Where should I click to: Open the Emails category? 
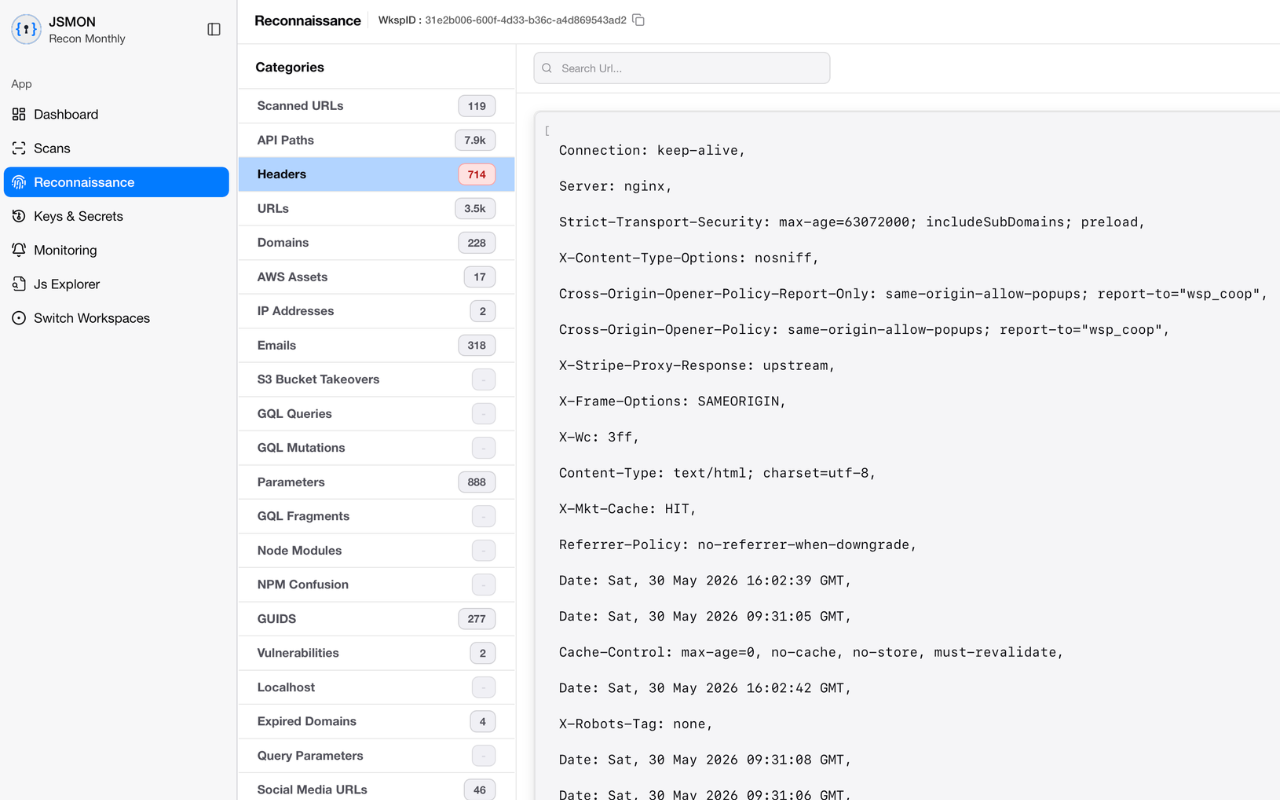tap(376, 345)
